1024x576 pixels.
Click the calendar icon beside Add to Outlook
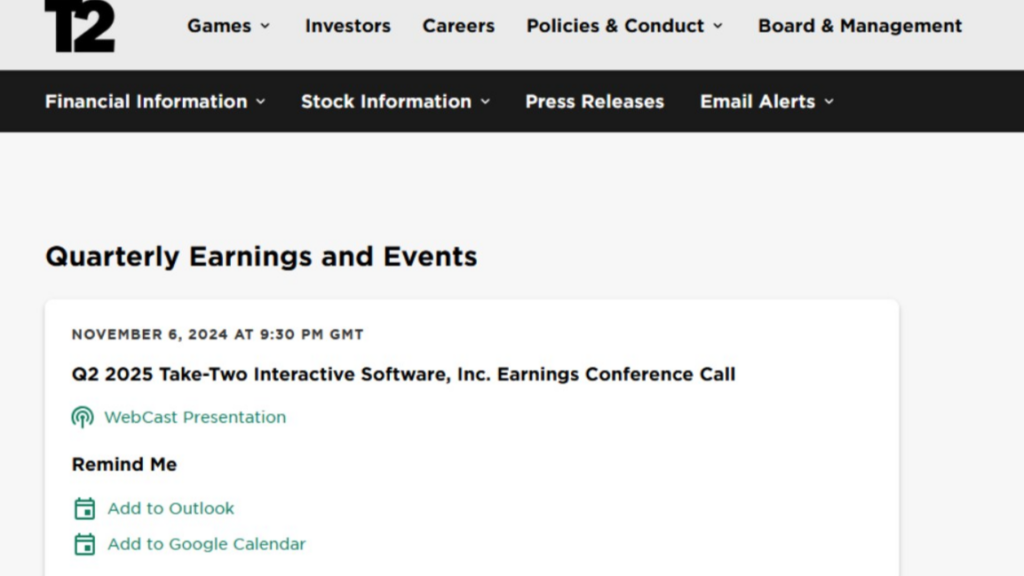85,508
